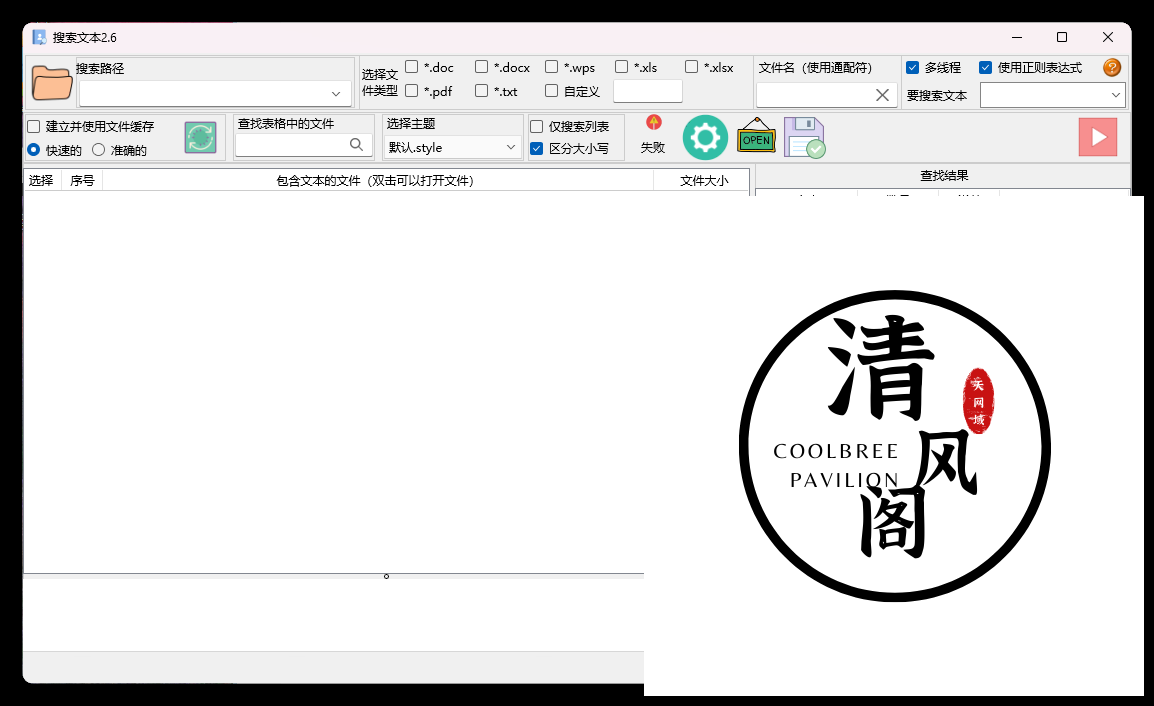Click the 包含文本的文件 column header

tap(378, 180)
